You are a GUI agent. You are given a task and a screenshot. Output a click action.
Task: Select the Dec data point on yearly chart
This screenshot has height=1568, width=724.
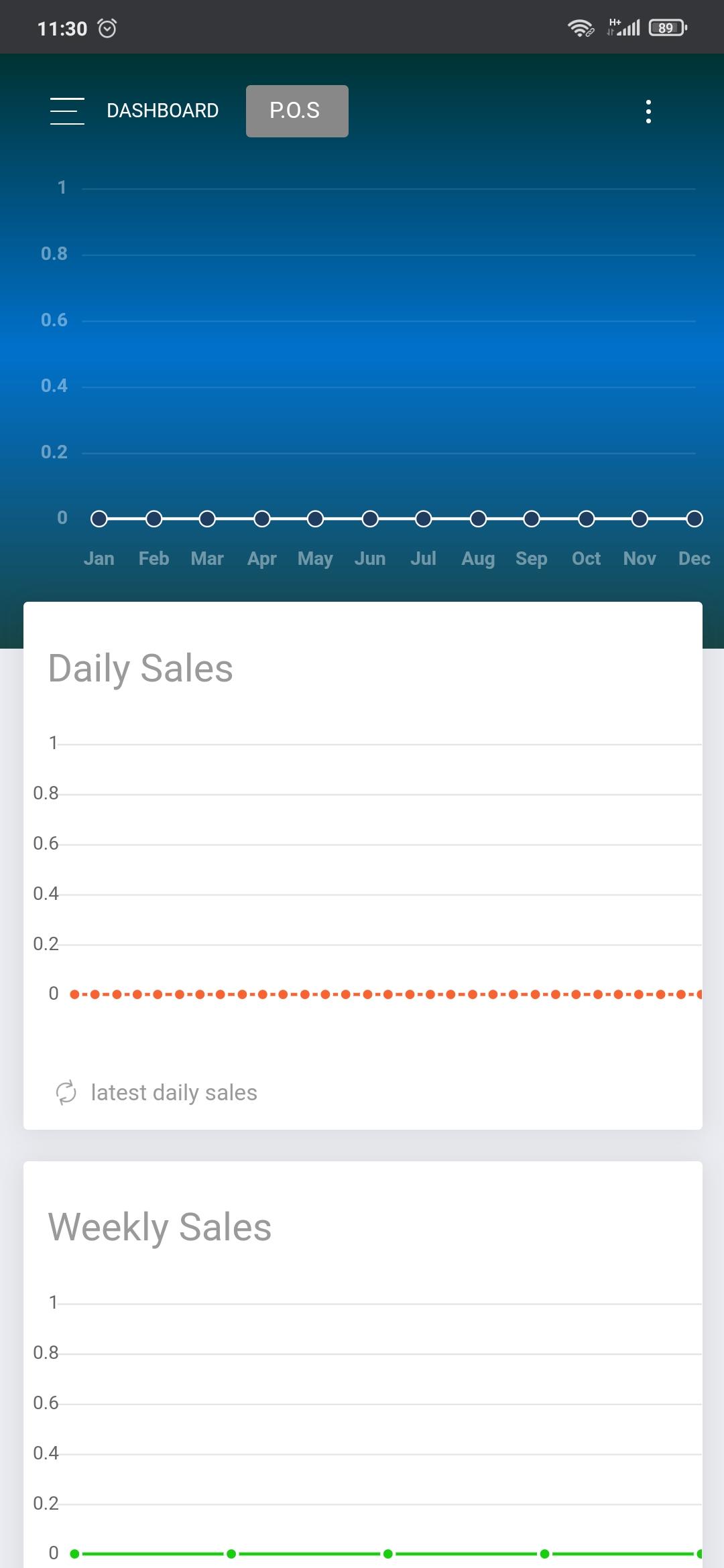coord(695,519)
